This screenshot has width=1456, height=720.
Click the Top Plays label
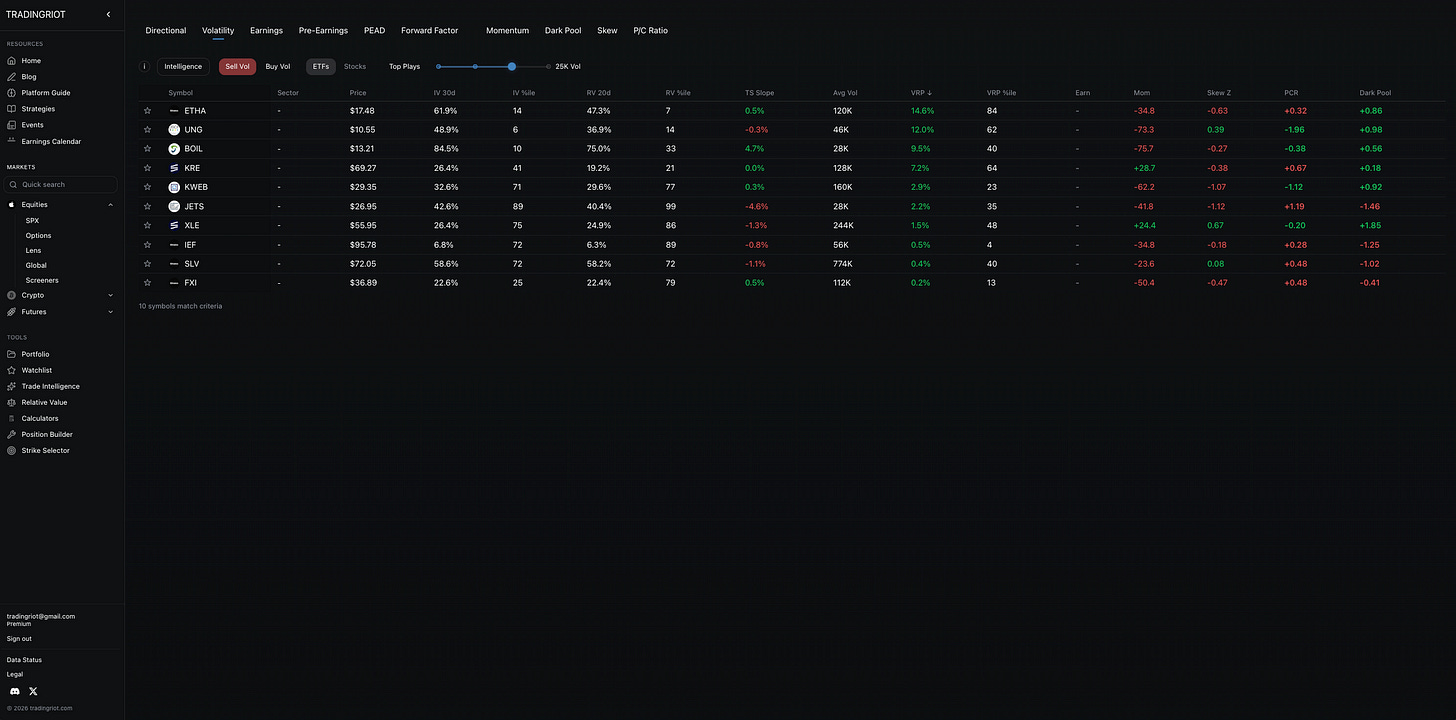404,67
